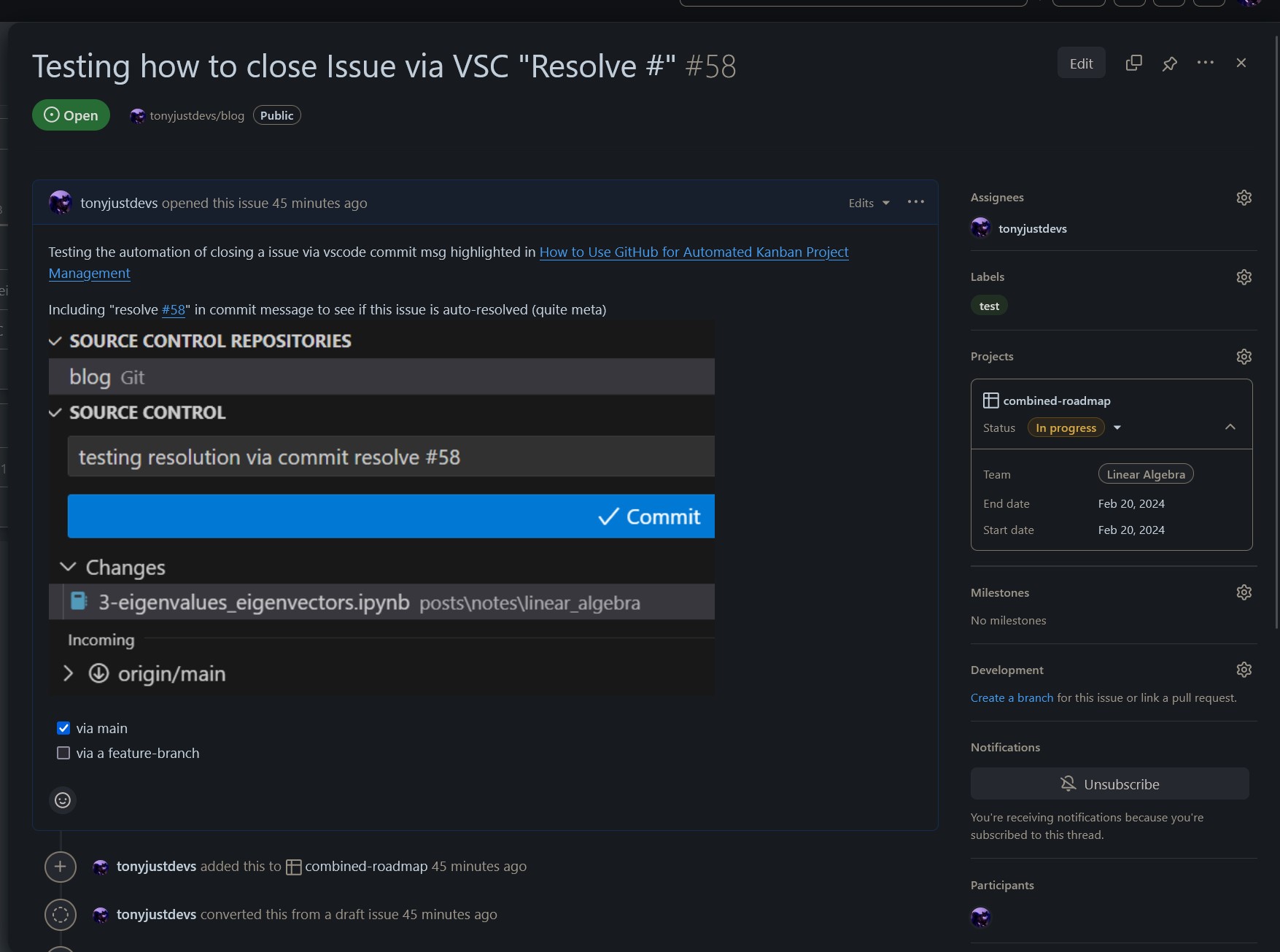Open the issue header three-dots menu

coord(1206,63)
